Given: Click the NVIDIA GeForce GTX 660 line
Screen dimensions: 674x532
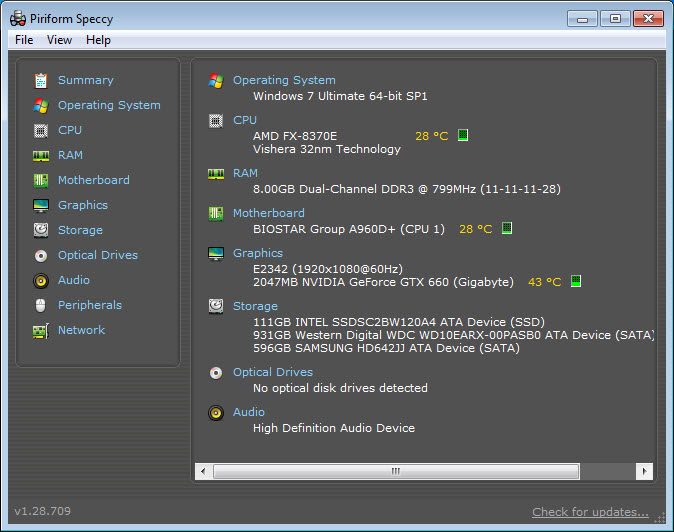Looking at the screenshot, I should [x=383, y=282].
